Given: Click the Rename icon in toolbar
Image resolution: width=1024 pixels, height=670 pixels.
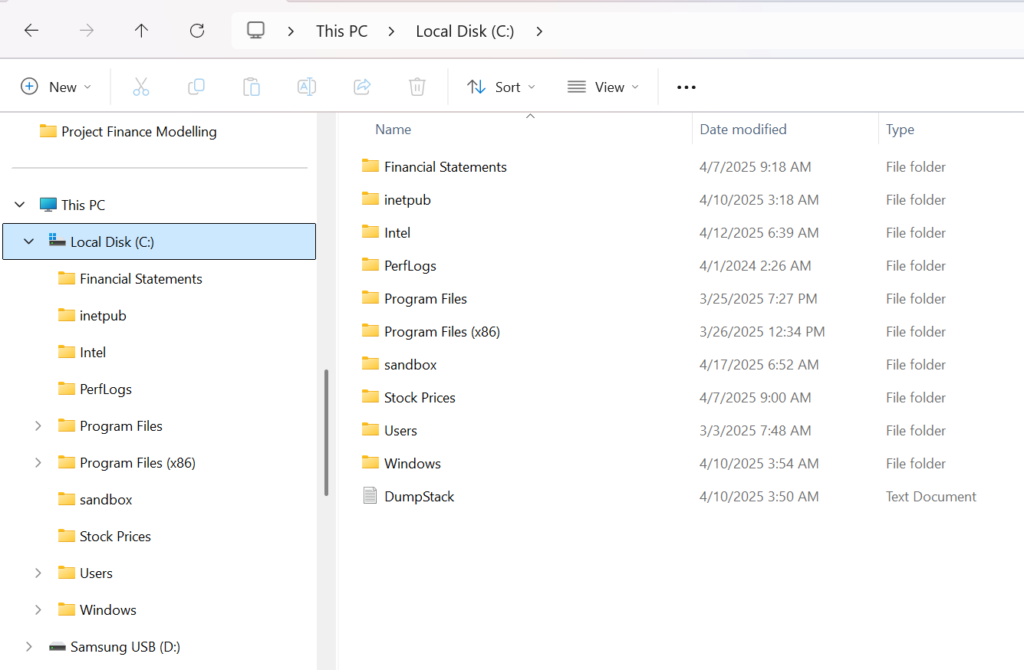Looking at the screenshot, I should [x=307, y=87].
